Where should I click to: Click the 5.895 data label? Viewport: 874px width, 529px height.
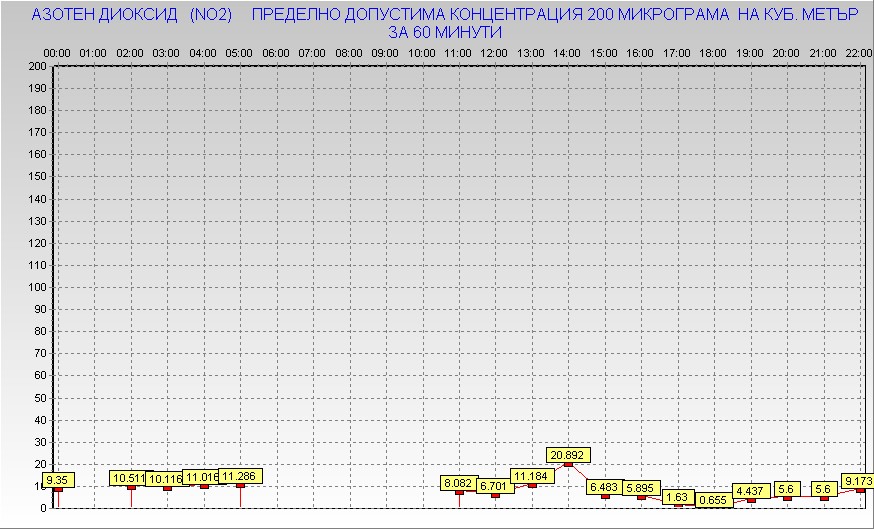[x=641, y=488]
